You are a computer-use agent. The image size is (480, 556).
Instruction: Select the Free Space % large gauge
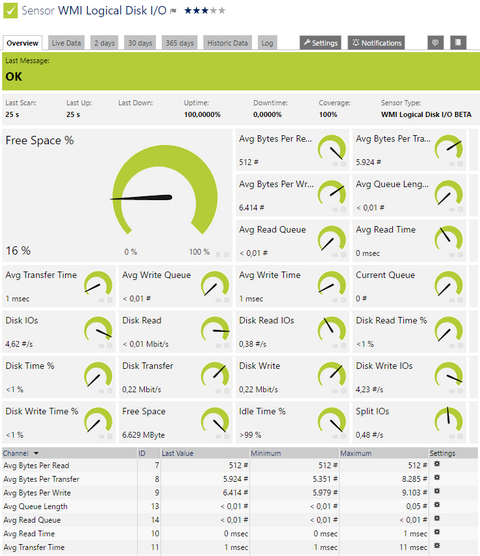[117, 195]
